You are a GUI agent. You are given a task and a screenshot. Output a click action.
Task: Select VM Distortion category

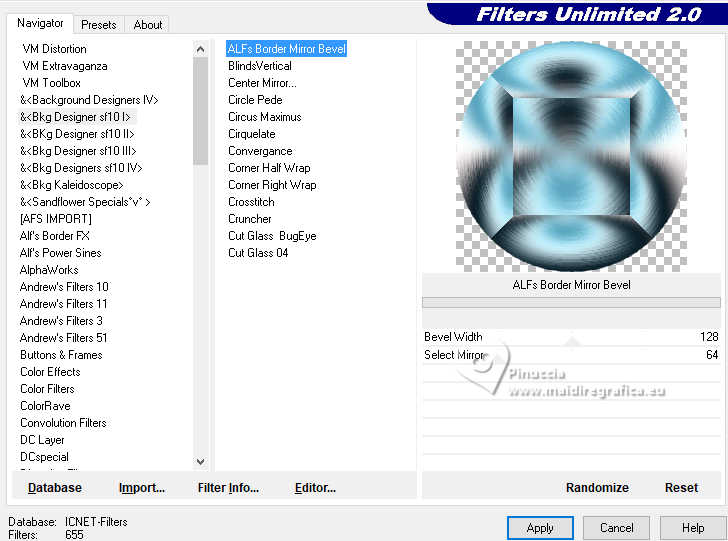[54, 49]
